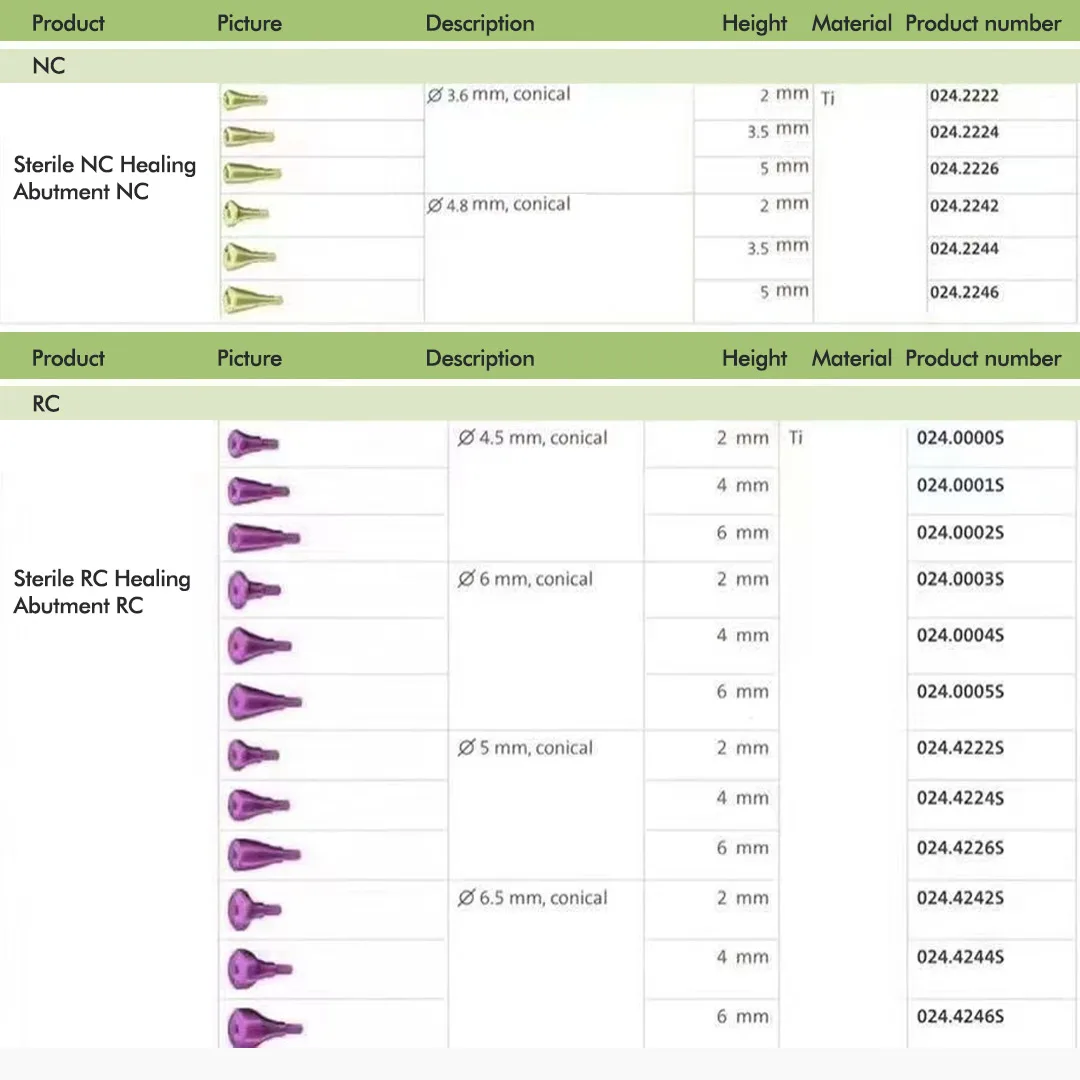
Task: Click the top Product number column header
Action: tap(983, 23)
